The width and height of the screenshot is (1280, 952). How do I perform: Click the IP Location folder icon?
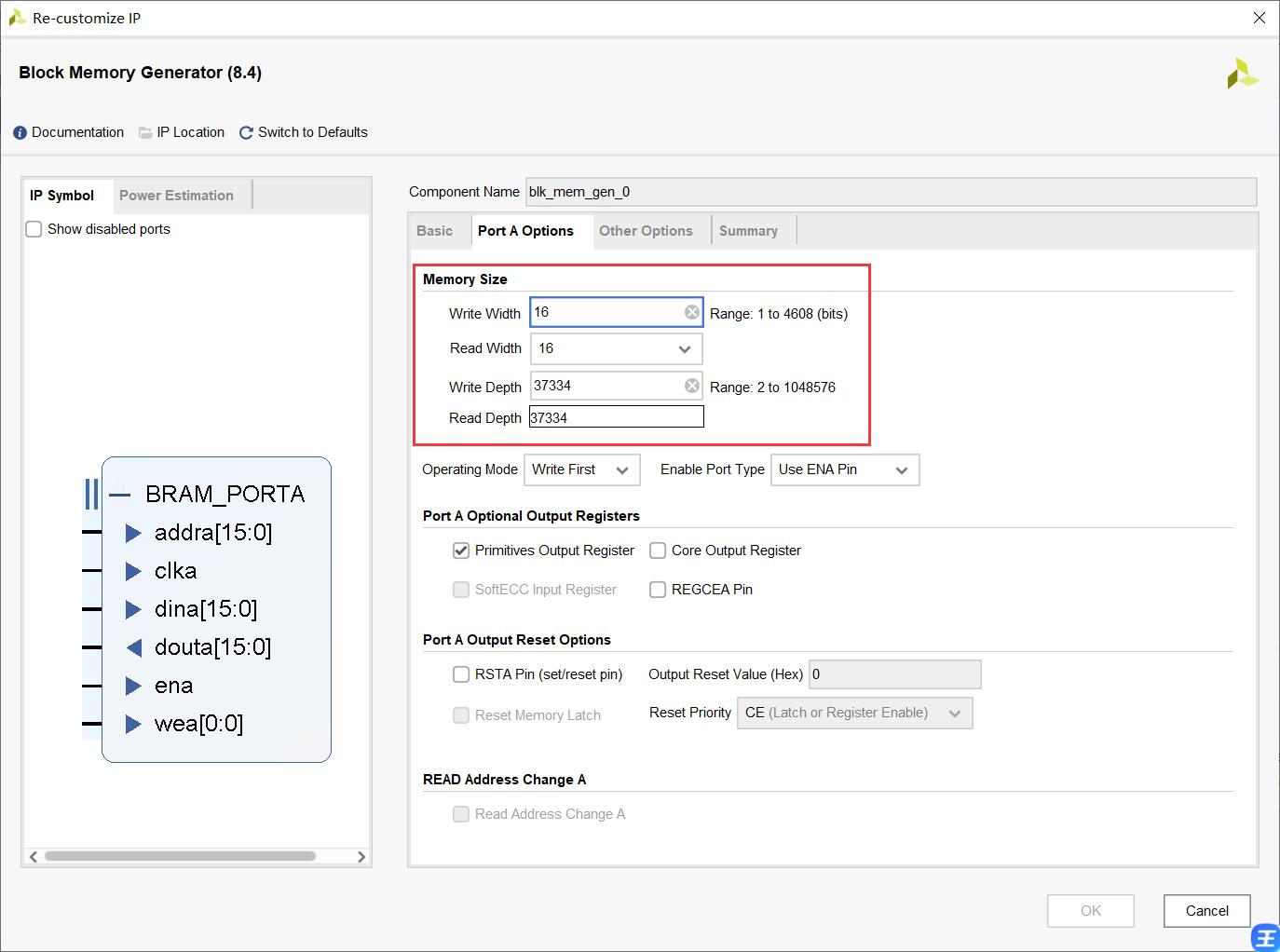tap(145, 133)
